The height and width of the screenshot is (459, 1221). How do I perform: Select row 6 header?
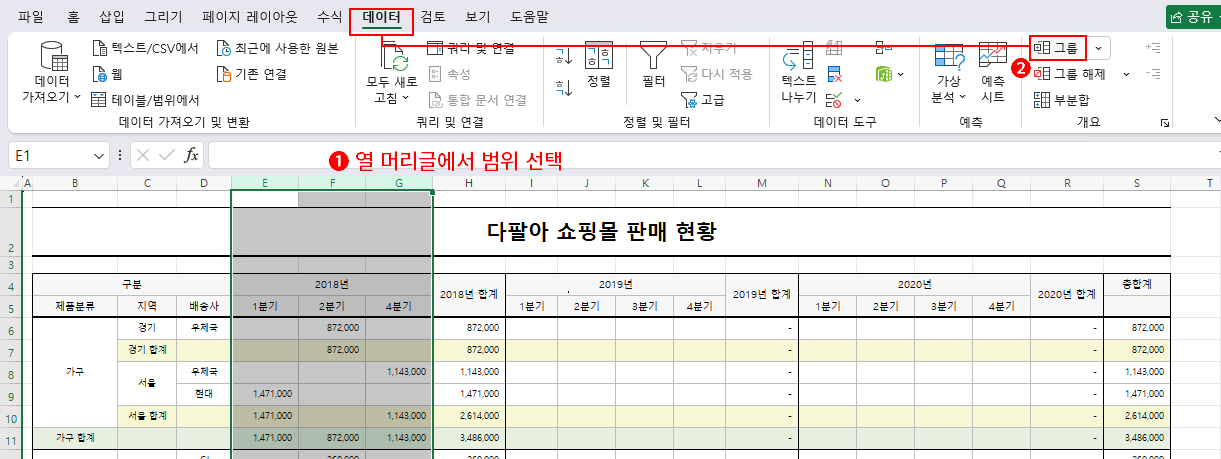click(11, 329)
